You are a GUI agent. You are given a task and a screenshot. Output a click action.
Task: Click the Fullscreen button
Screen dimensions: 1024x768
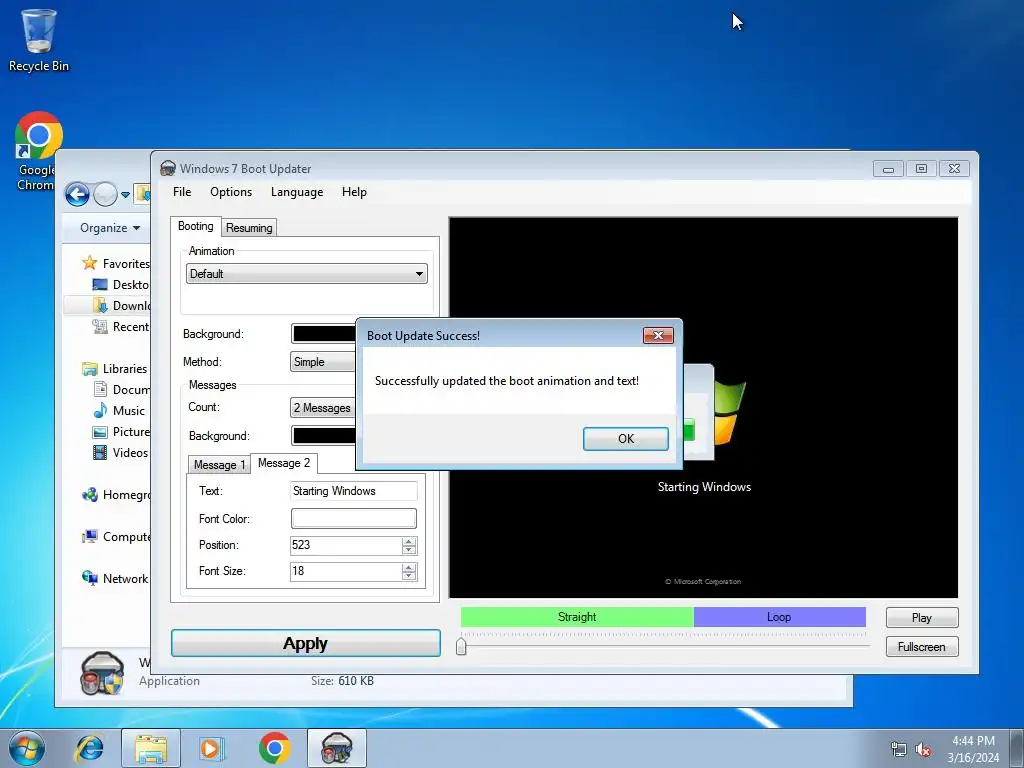coord(921,647)
